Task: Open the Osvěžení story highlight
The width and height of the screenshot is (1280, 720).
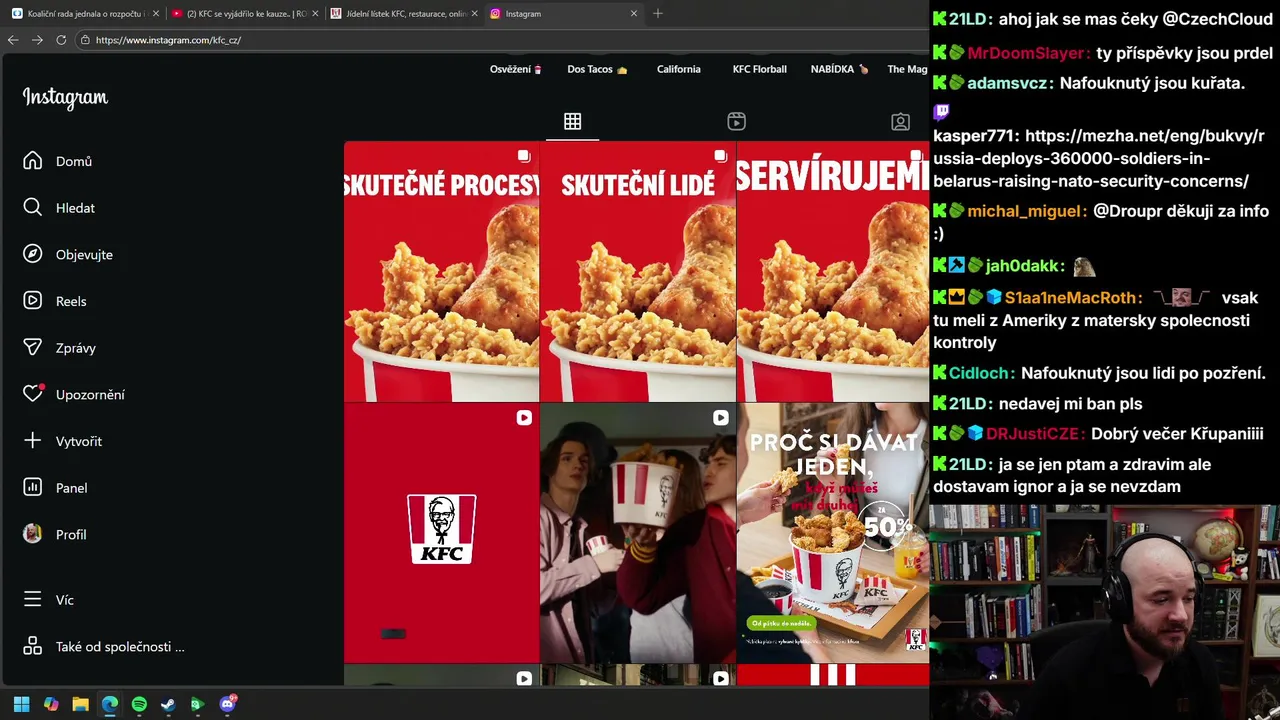Action: click(x=516, y=69)
